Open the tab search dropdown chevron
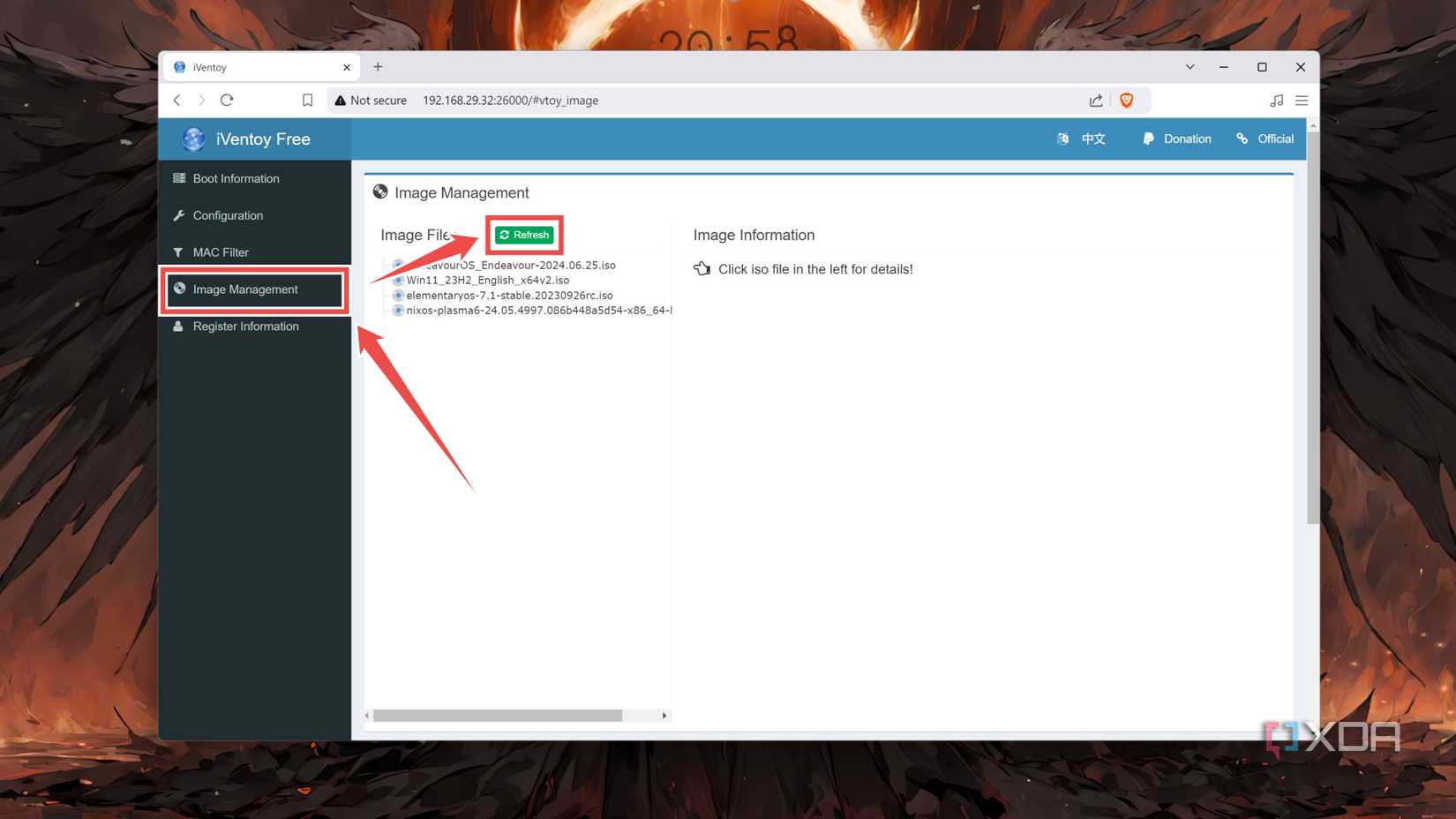The image size is (1456, 819). click(x=1190, y=67)
